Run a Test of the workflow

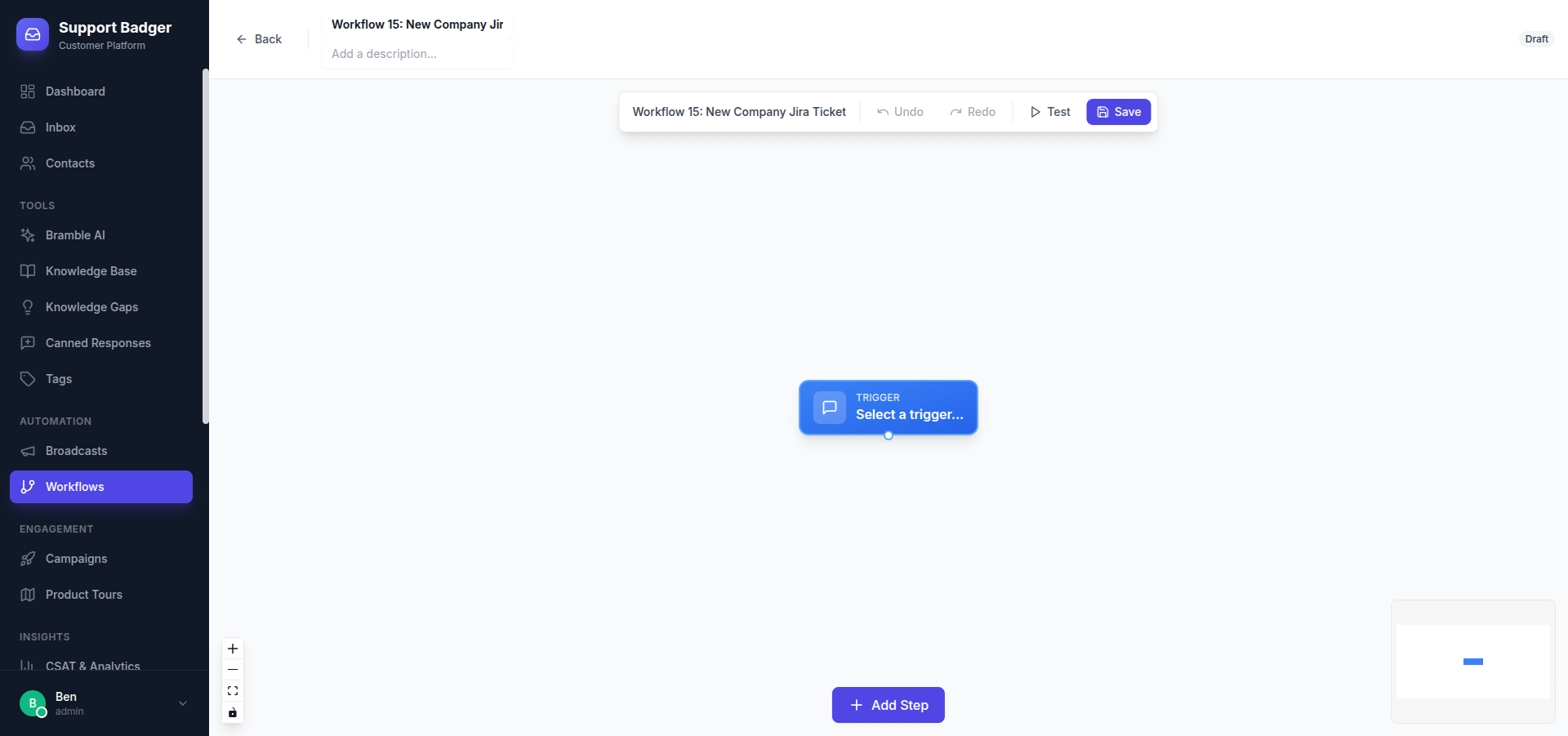(x=1050, y=112)
